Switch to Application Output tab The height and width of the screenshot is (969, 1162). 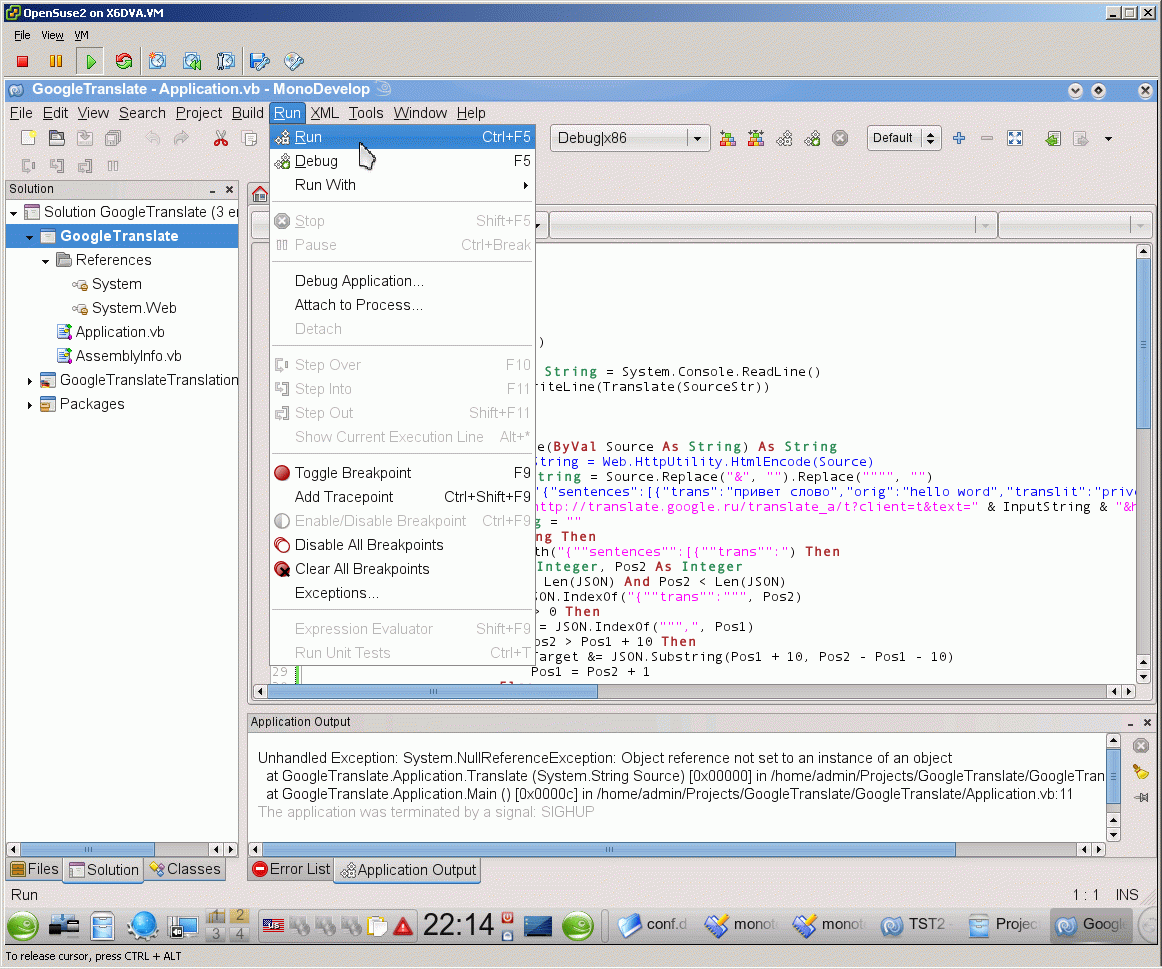(x=408, y=870)
